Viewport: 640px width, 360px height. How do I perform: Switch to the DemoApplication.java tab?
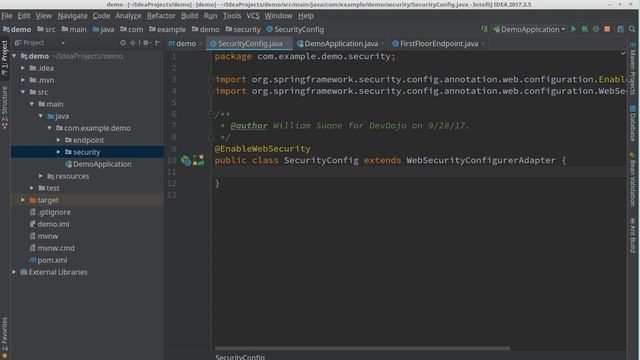341,44
